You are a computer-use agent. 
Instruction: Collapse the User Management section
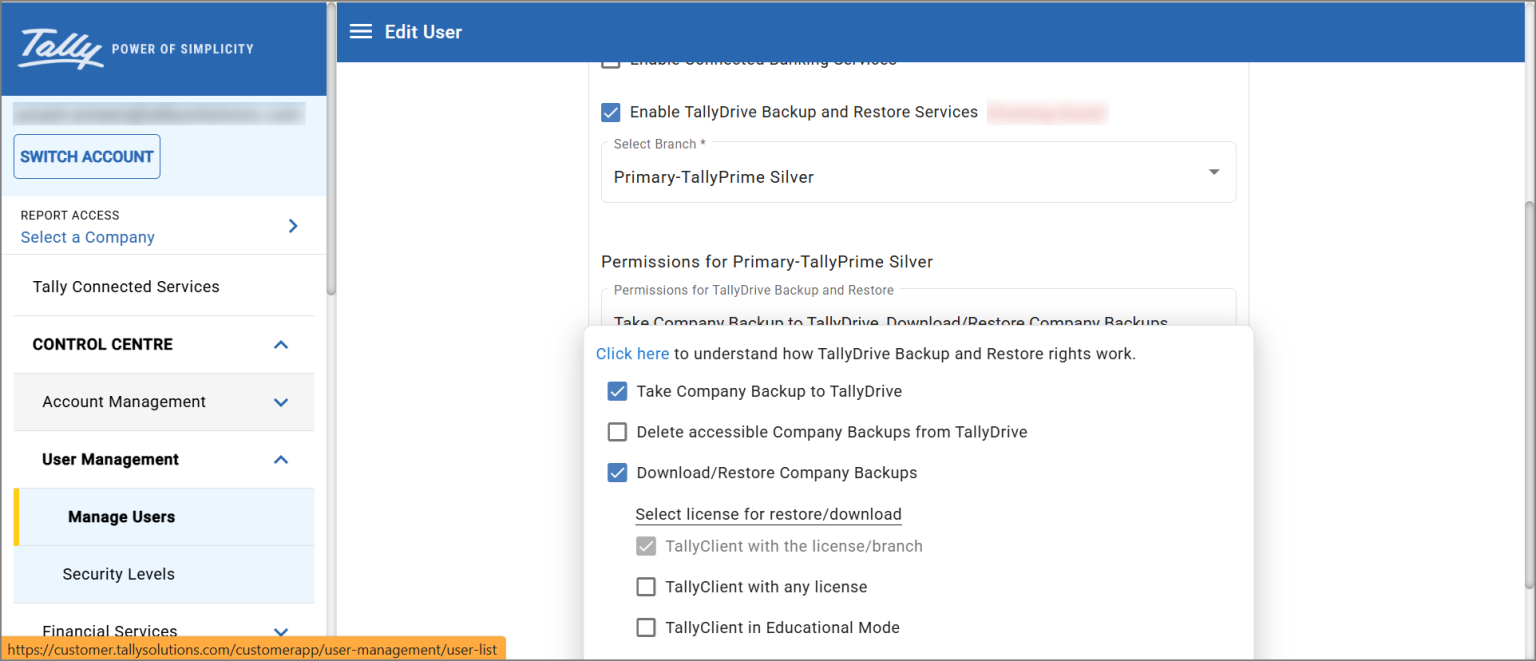click(281, 460)
